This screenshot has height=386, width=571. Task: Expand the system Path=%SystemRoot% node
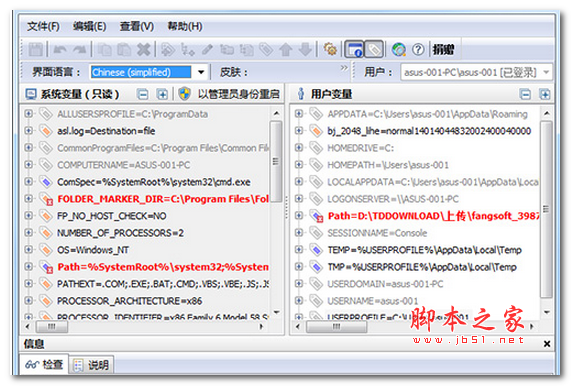point(28,267)
